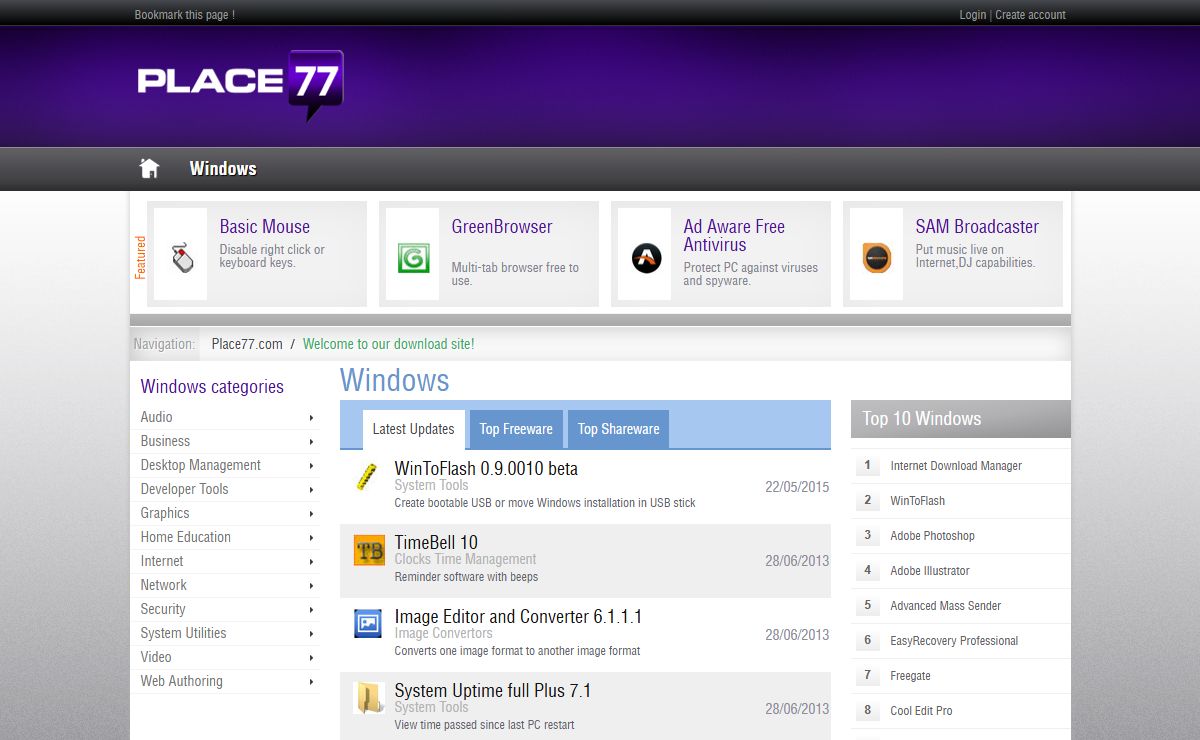
Task: Expand the Audio category arrow
Action: click(311, 417)
